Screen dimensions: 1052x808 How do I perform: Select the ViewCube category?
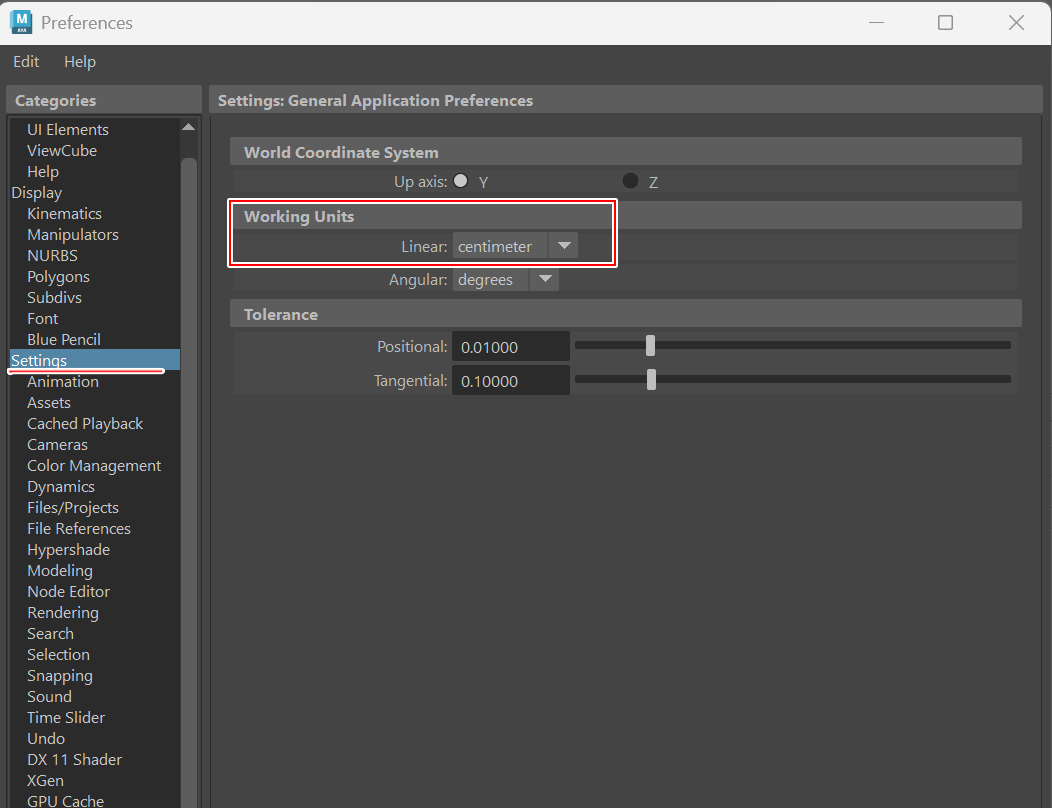[x=62, y=150]
